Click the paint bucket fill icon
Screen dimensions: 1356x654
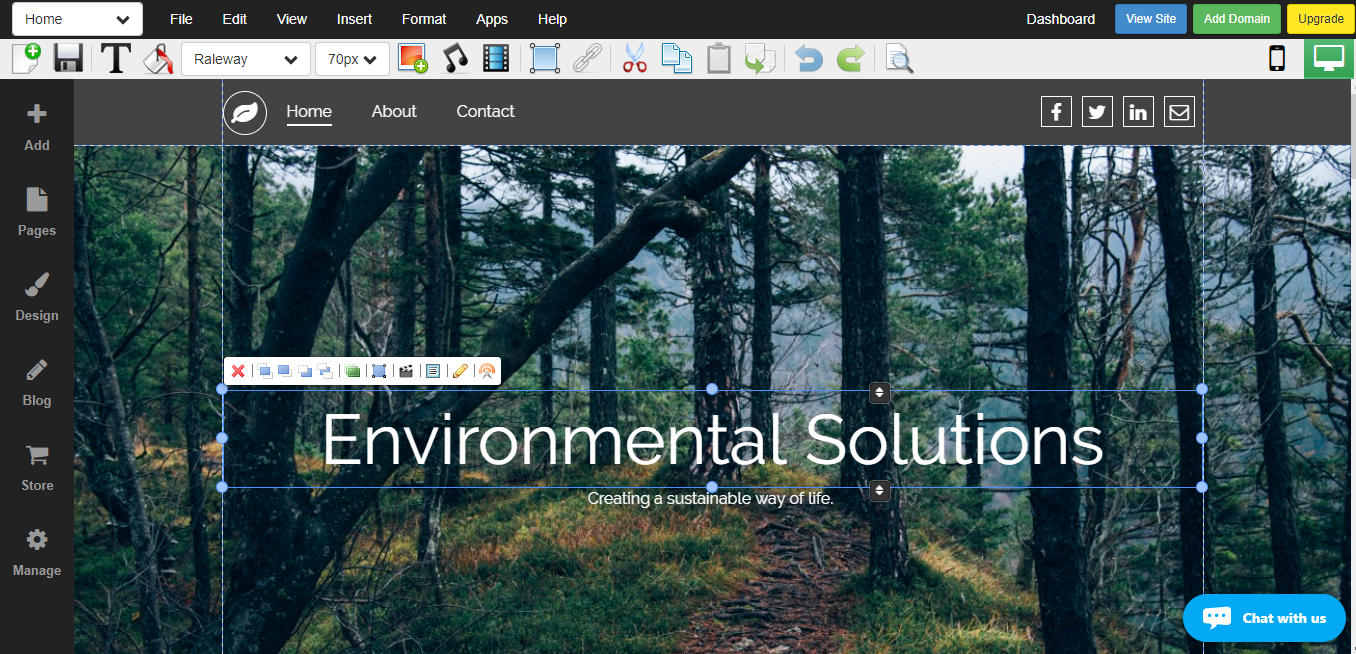pyautogui.click(x=157, y=59)
